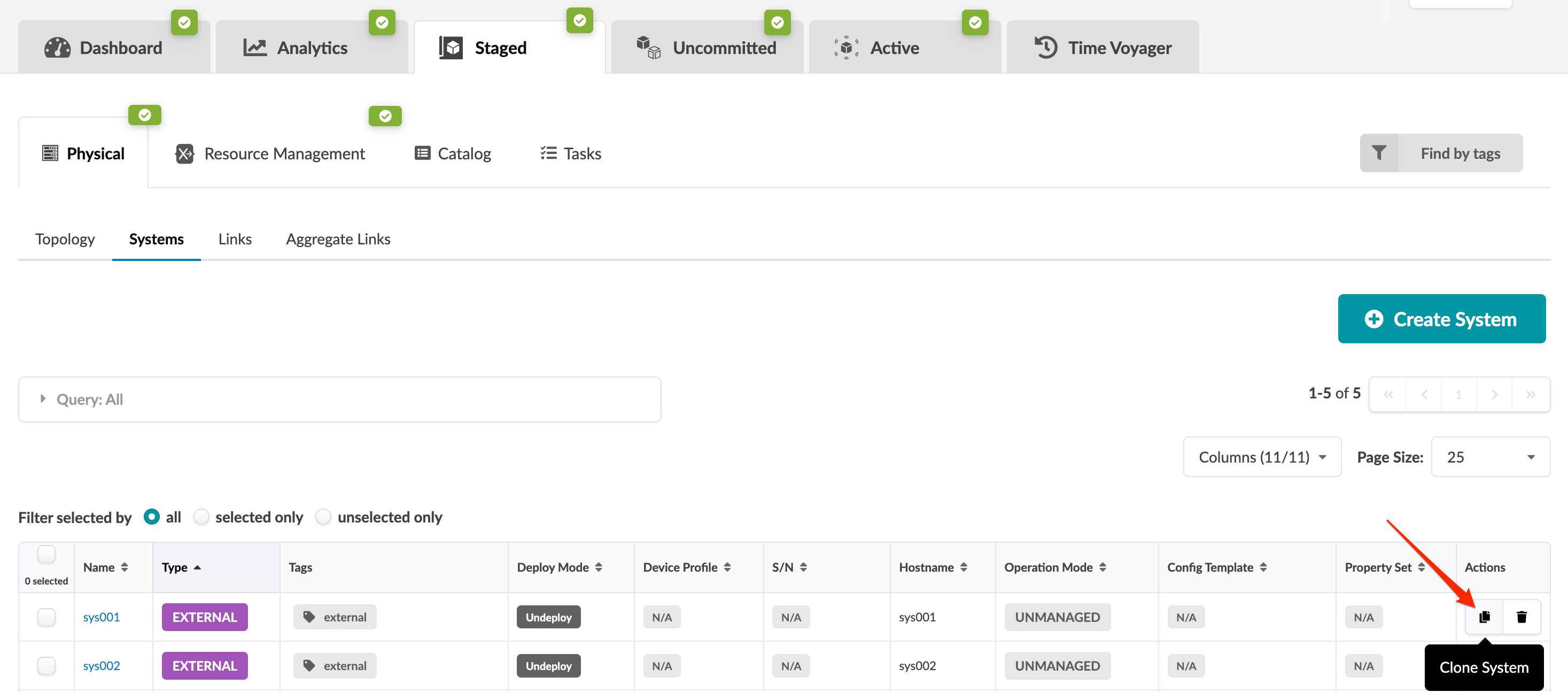Click the tag icon in the sys001 external tag
The image size is (1568, 692).
[309, 617]
